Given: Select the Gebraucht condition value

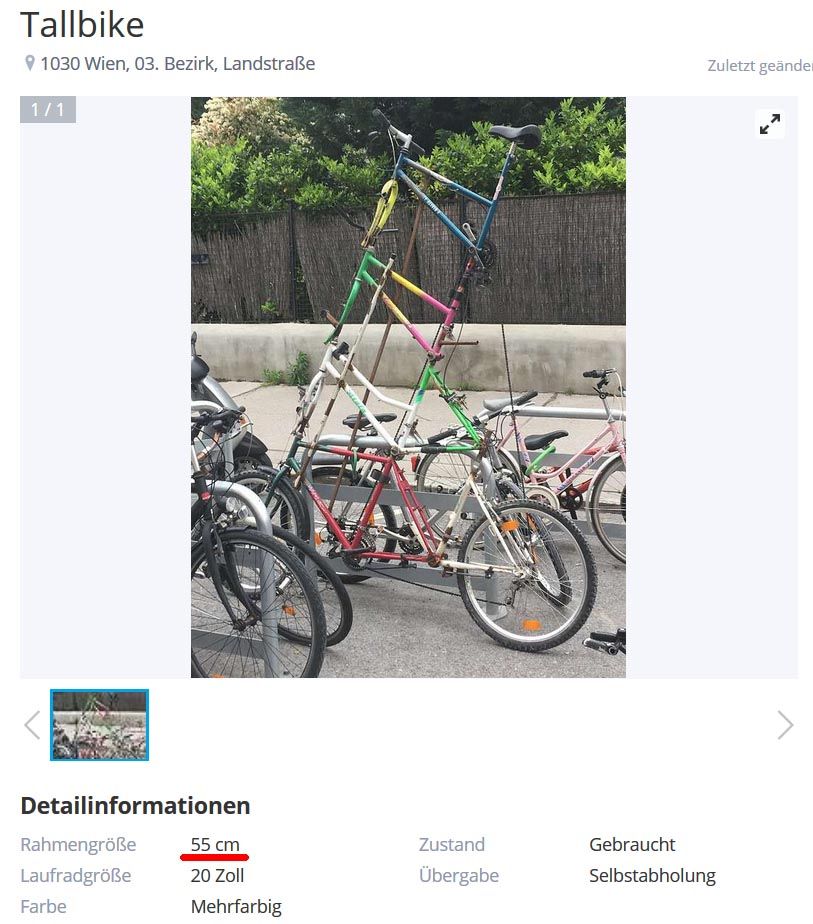Looking at the screenshot, I should point(632,844).
